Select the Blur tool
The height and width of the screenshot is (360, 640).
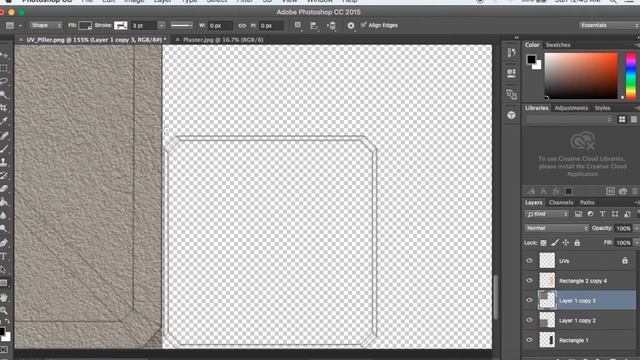[x=4, y=216]
